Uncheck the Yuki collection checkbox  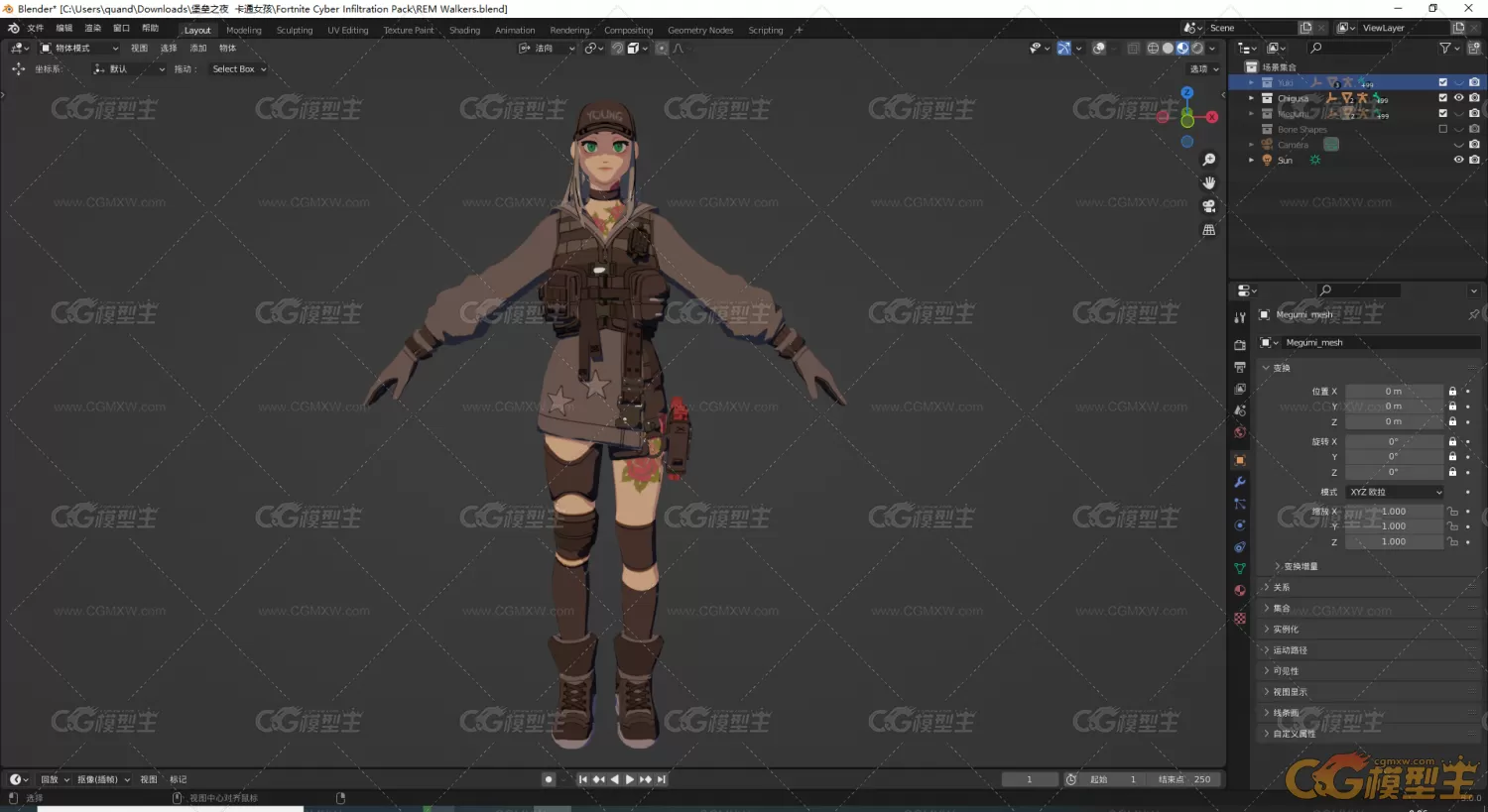click(x=1442, y=82)
